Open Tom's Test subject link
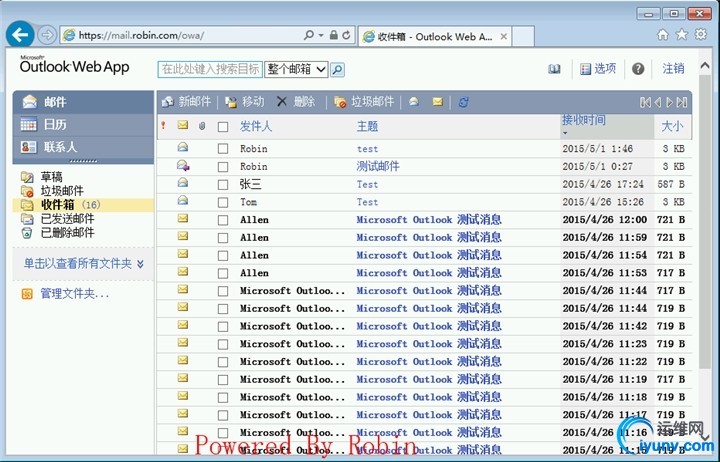This screenshot has height=462, width=720. tap(367, 202)
